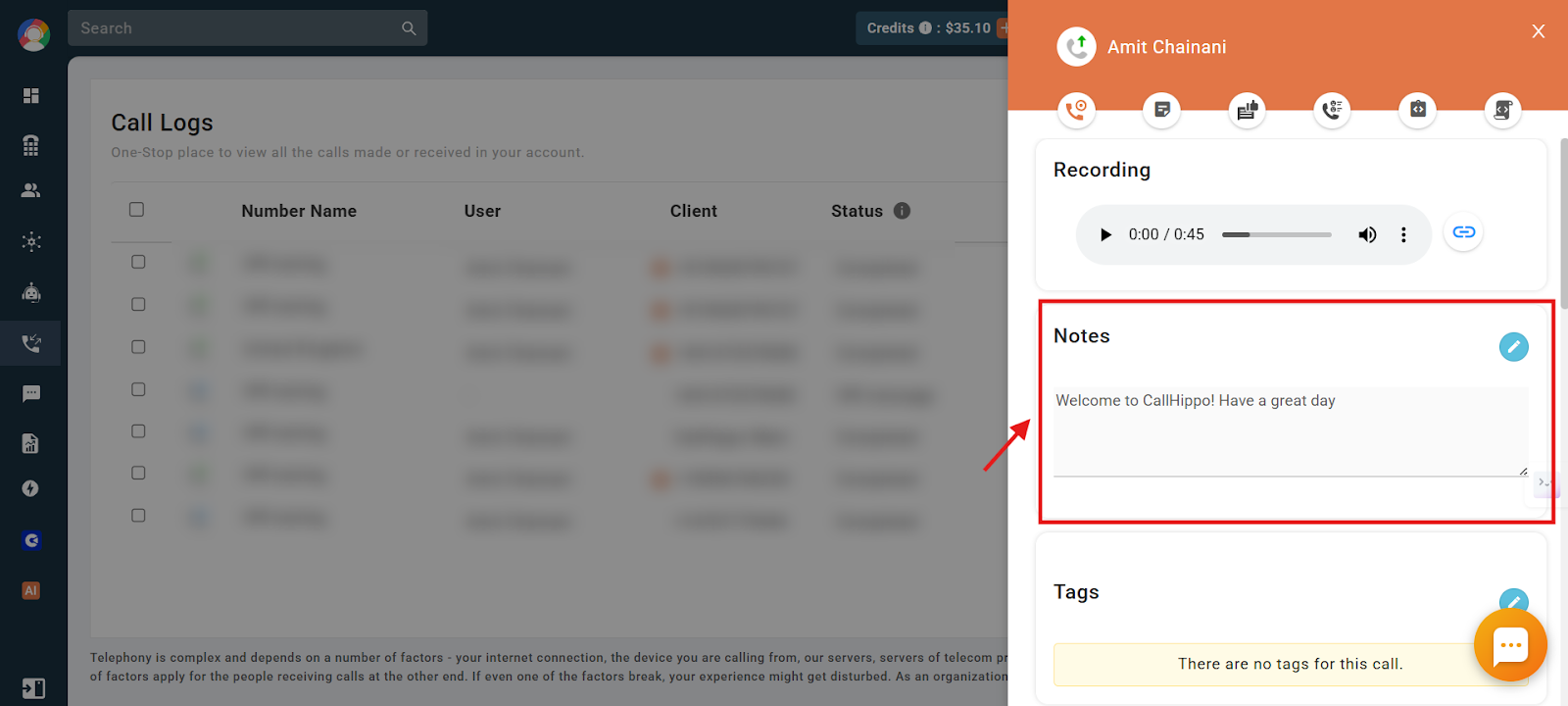Screen dimensions: 1568x706
Task: Tick the select-all checkbox in the table header
Action: (136, 209)
